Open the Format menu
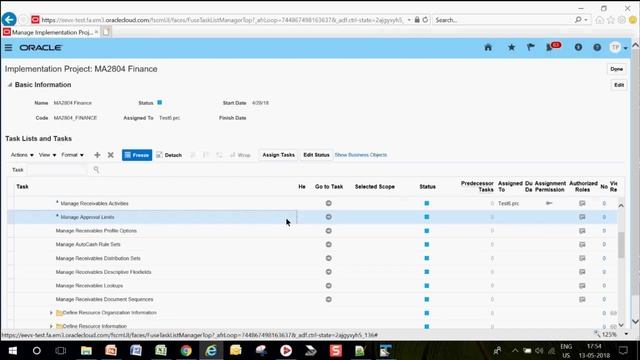This screenshot has height=360, width=640. [72, 155]
